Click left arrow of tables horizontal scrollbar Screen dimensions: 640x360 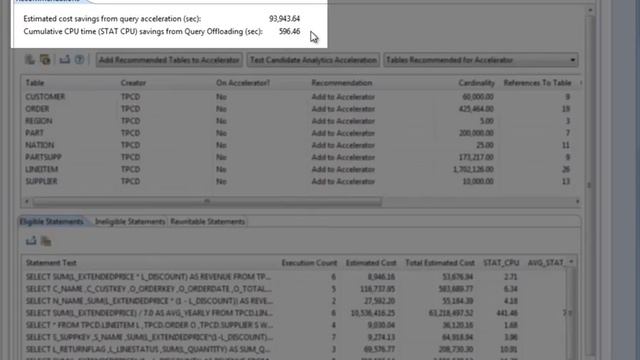click(x=27, y=201)
